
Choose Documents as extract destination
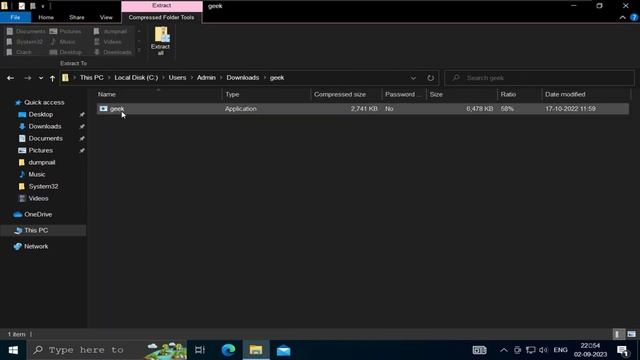click(26, 31)
